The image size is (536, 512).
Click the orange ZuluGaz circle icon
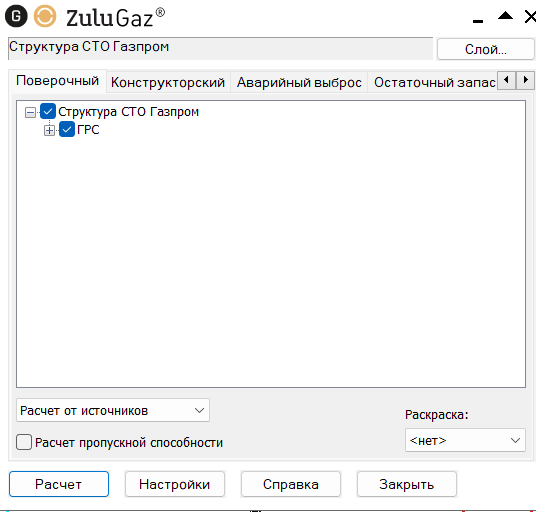tap(45, 16)
